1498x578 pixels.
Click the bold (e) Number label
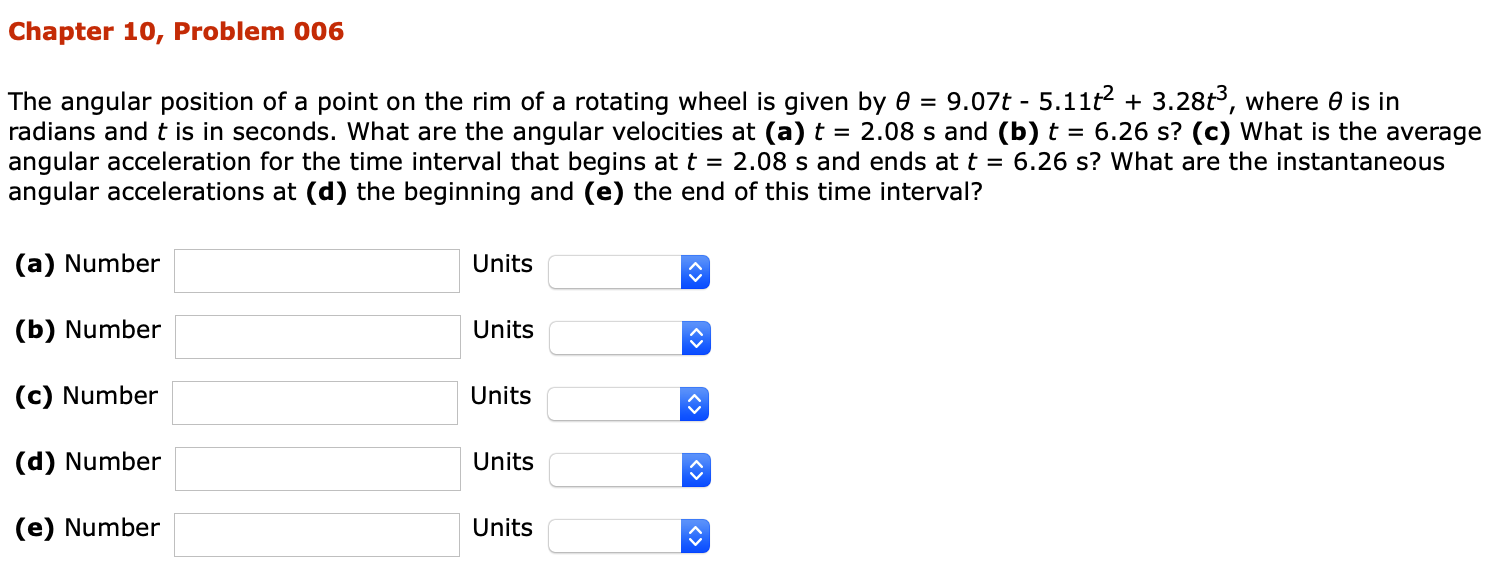pos(88,528)
